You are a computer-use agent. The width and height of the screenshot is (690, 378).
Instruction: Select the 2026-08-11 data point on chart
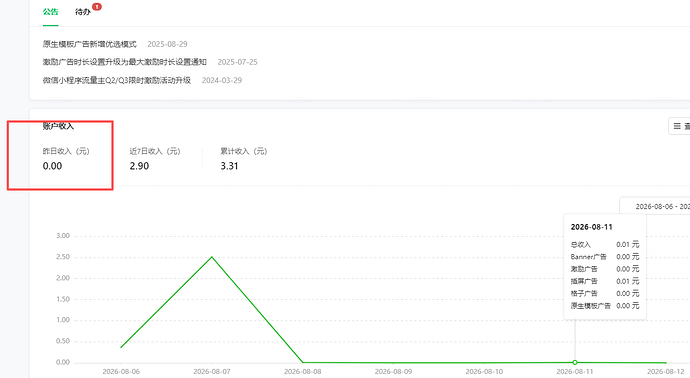click(575, 362)
